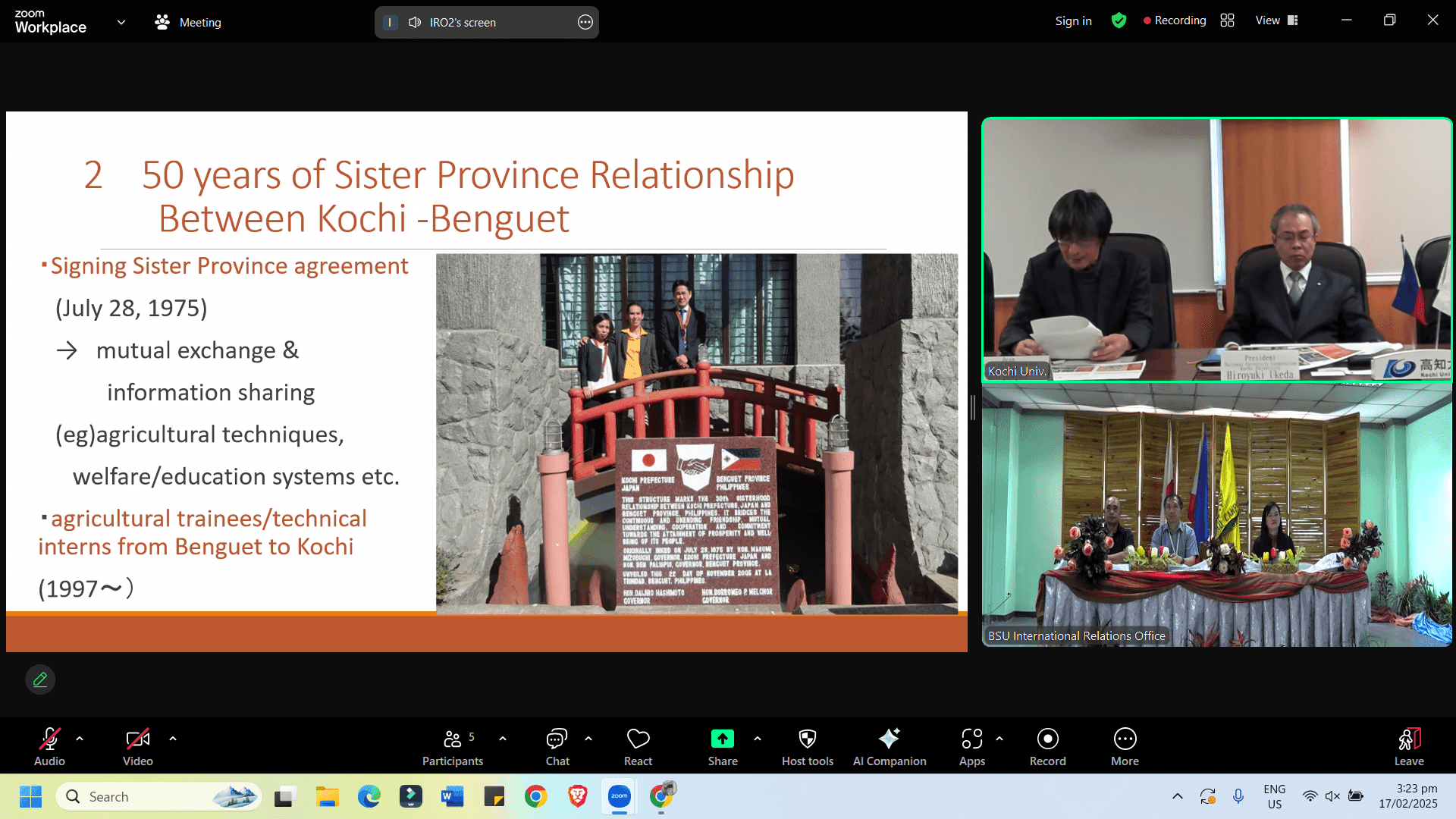Screen dimensions: 1456x819
Task: Toggle the Record button
Action: 1047,746
